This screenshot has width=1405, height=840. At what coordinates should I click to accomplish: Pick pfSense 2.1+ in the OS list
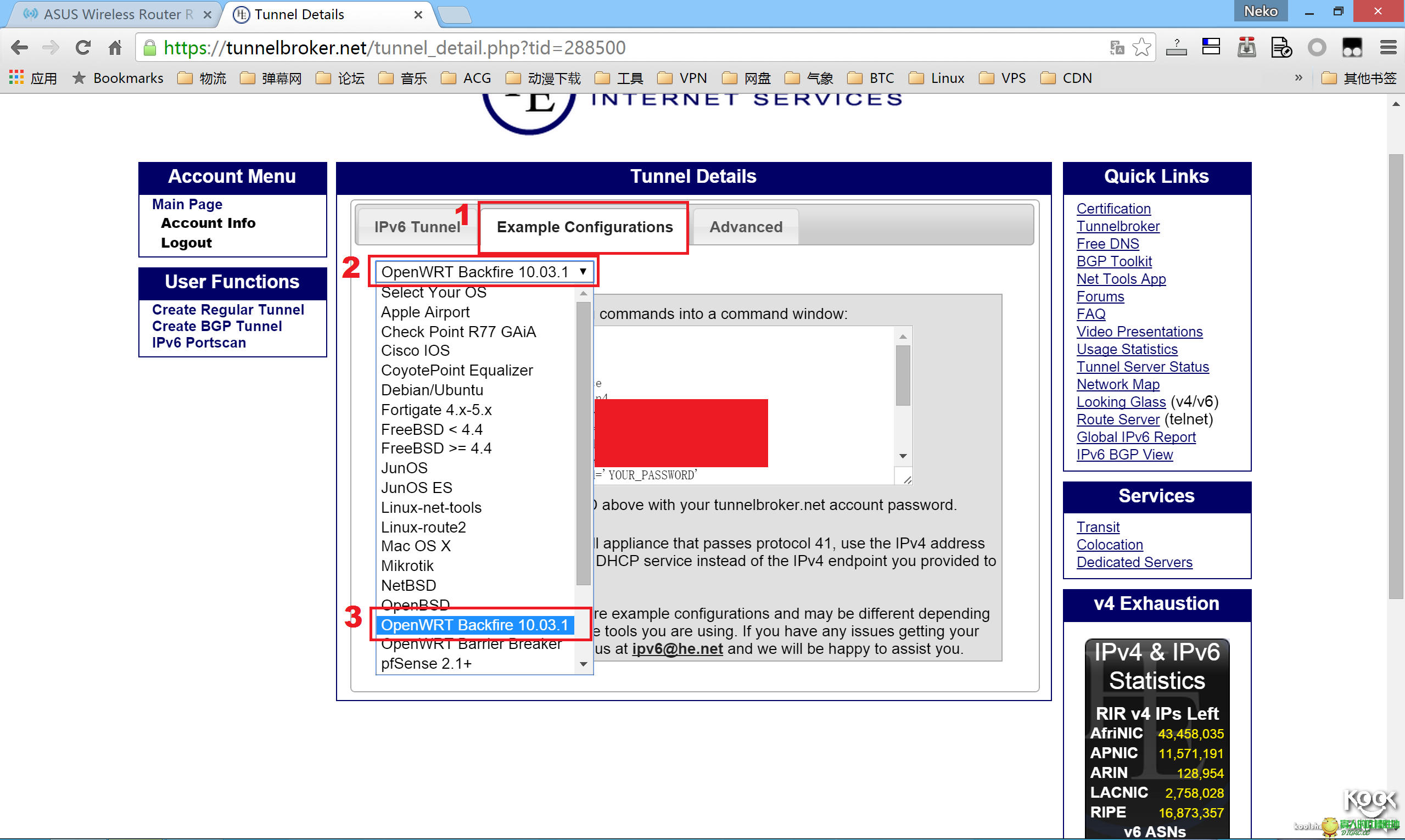point(426,663)
